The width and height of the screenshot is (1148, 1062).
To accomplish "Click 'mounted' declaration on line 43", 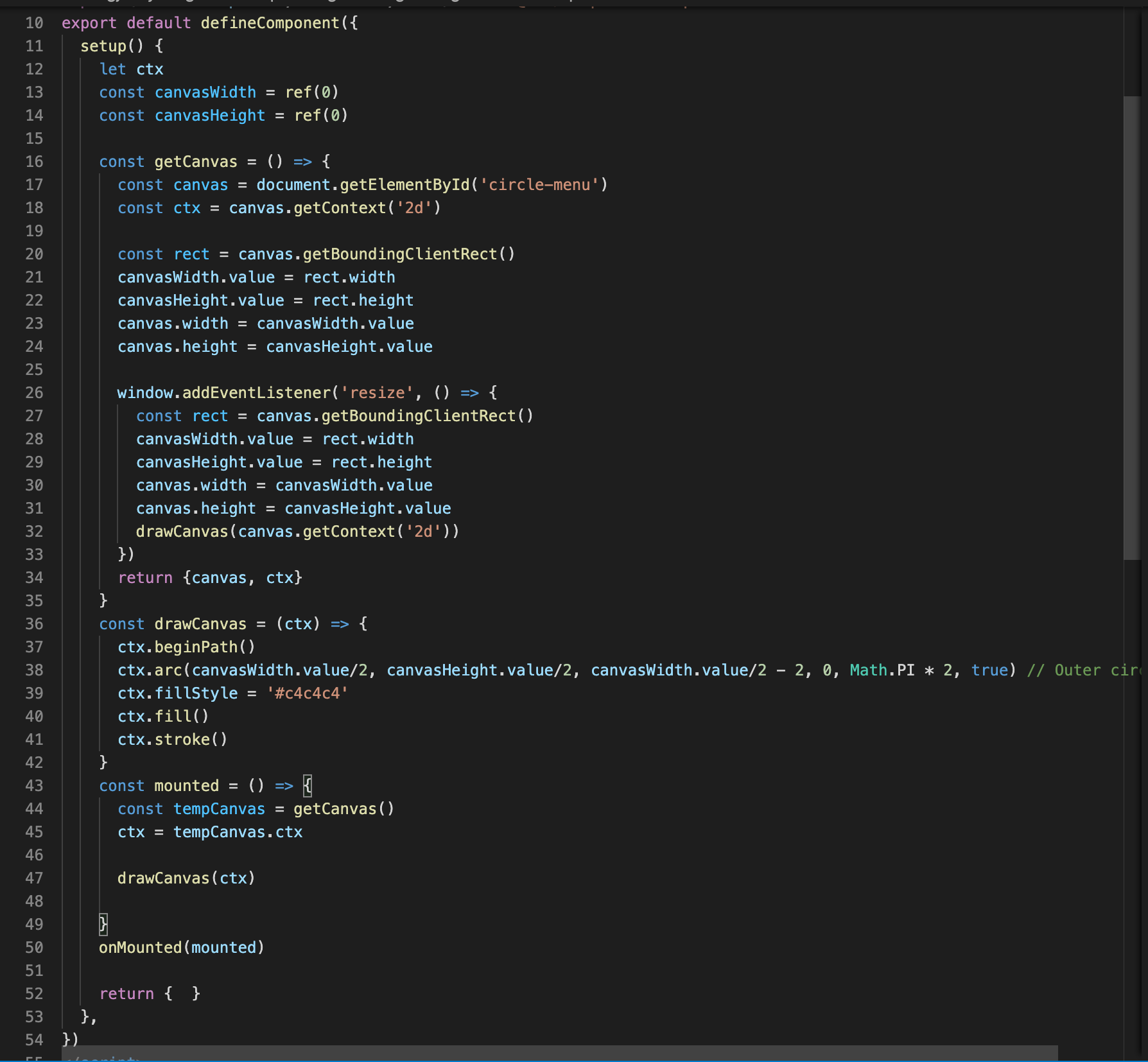I will (186, 786).
